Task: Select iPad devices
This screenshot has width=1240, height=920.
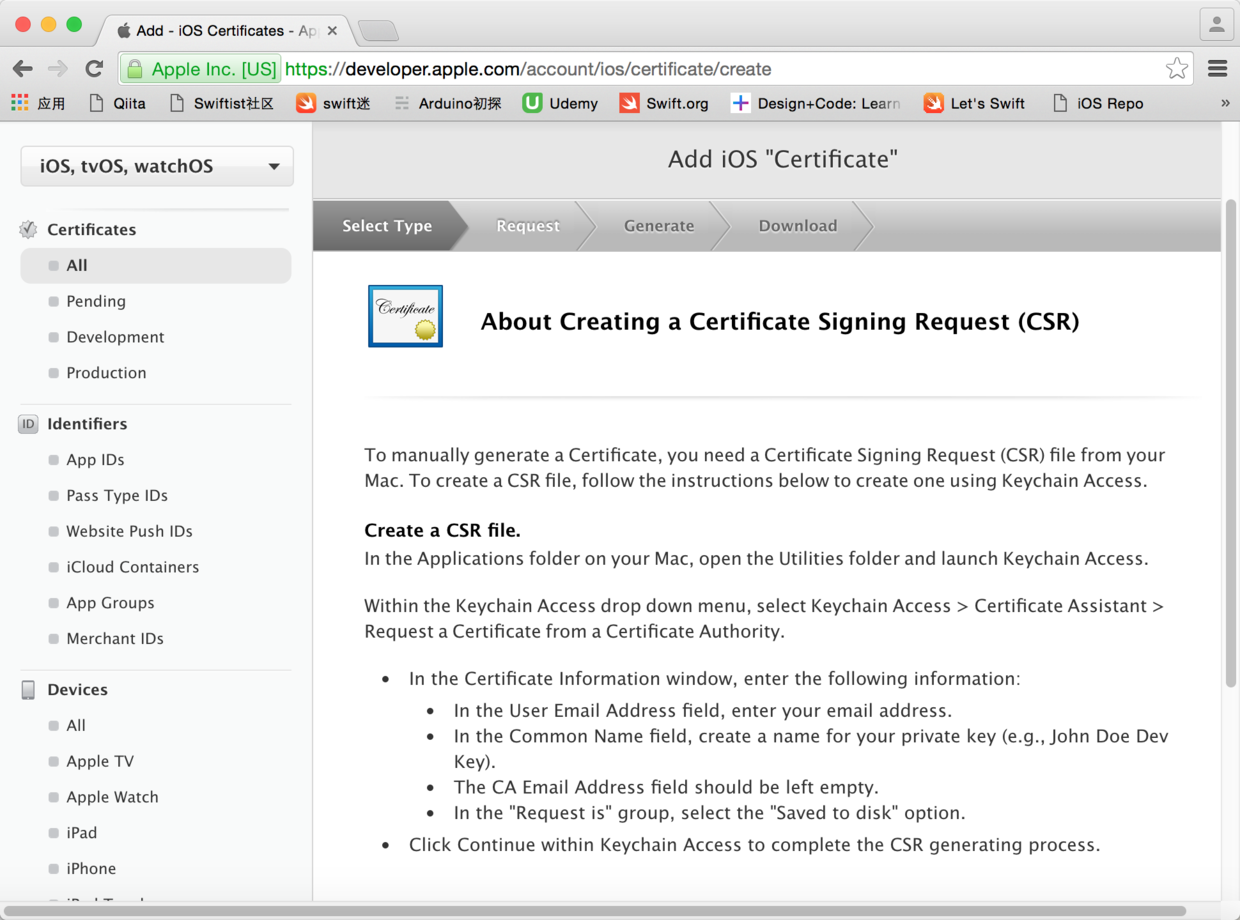Action: (81, 833)
